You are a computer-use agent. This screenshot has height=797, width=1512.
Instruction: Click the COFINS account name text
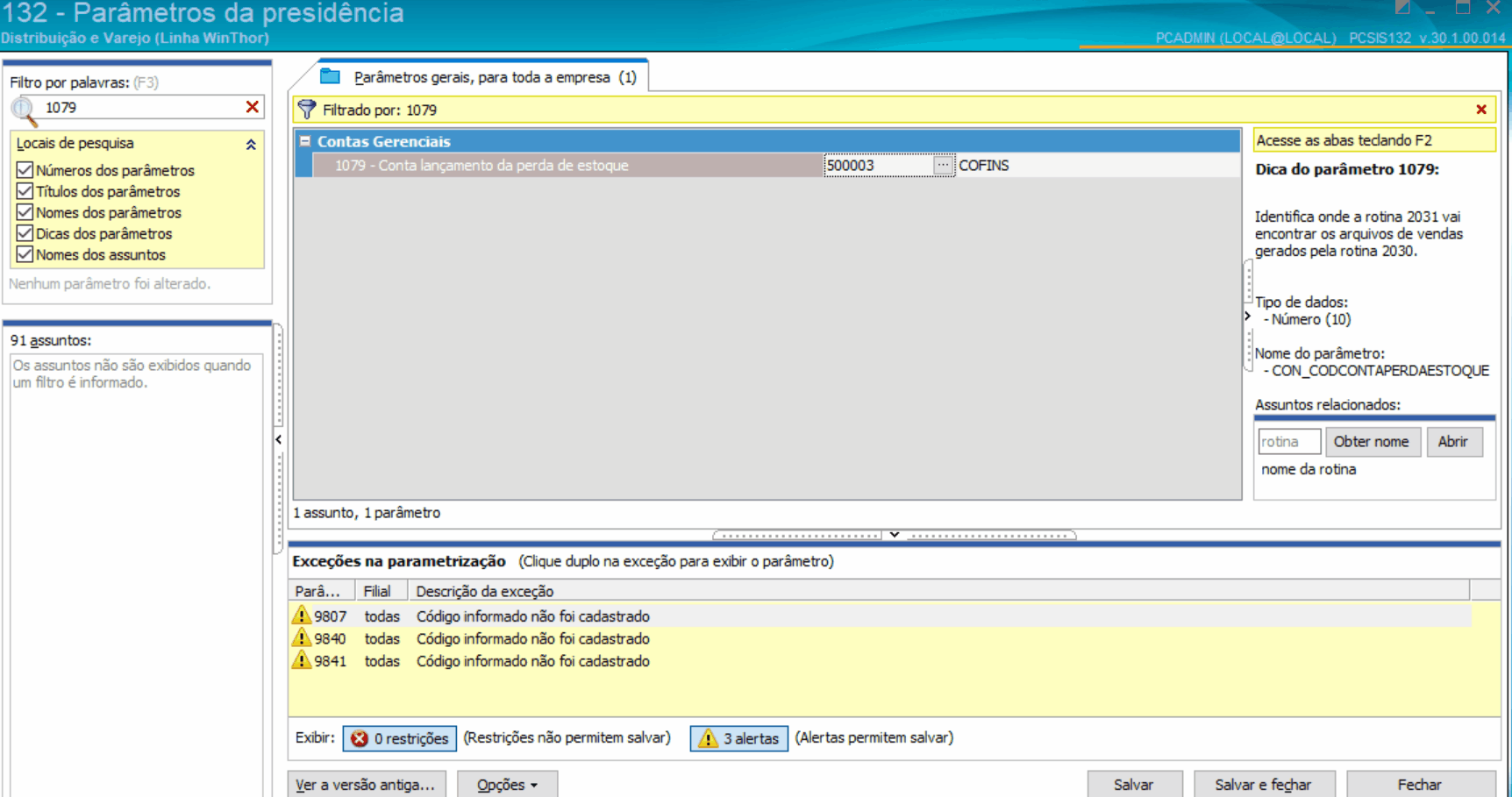pos(983,165)
